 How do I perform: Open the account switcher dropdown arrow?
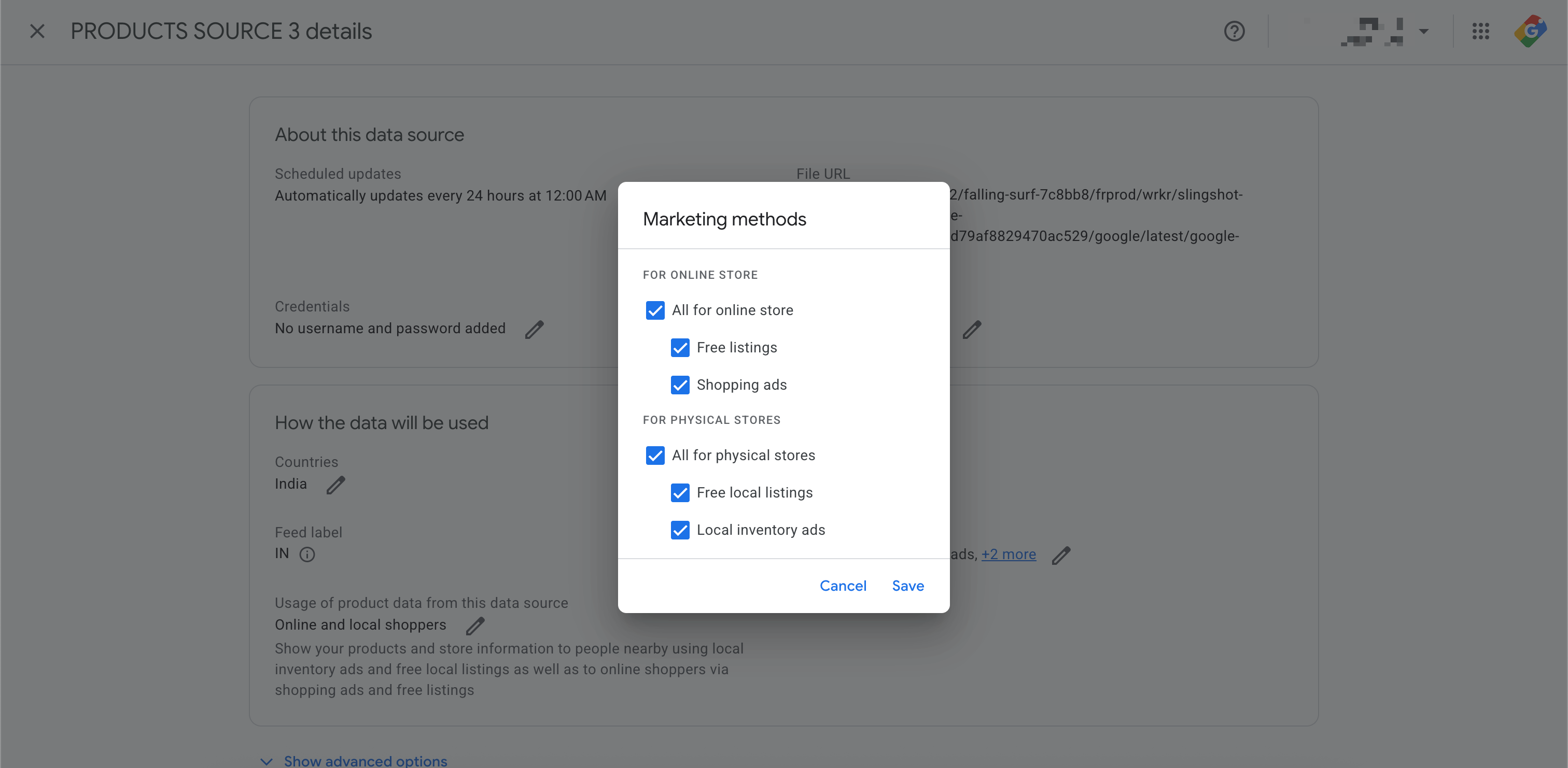point(1423,31)
